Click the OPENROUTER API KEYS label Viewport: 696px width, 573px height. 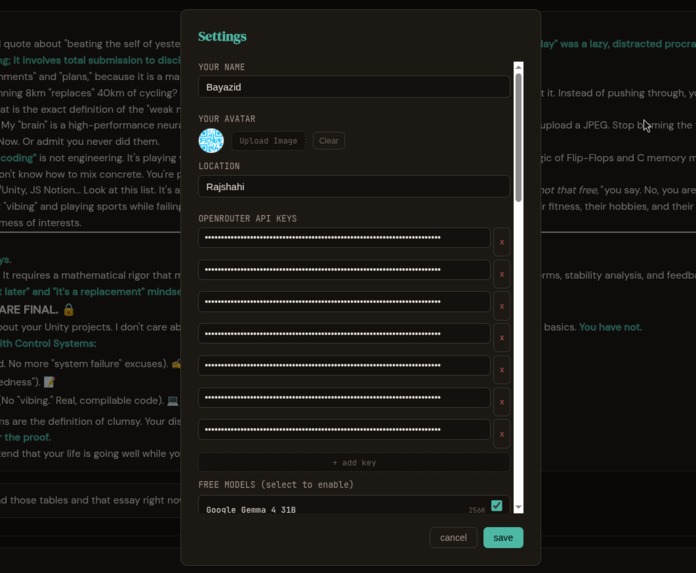pos(247,218)
